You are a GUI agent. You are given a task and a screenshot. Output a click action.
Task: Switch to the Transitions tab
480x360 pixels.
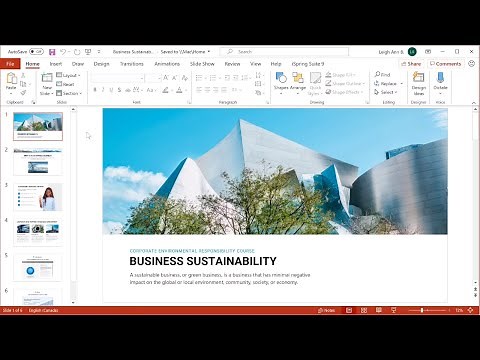coord(132,64)
